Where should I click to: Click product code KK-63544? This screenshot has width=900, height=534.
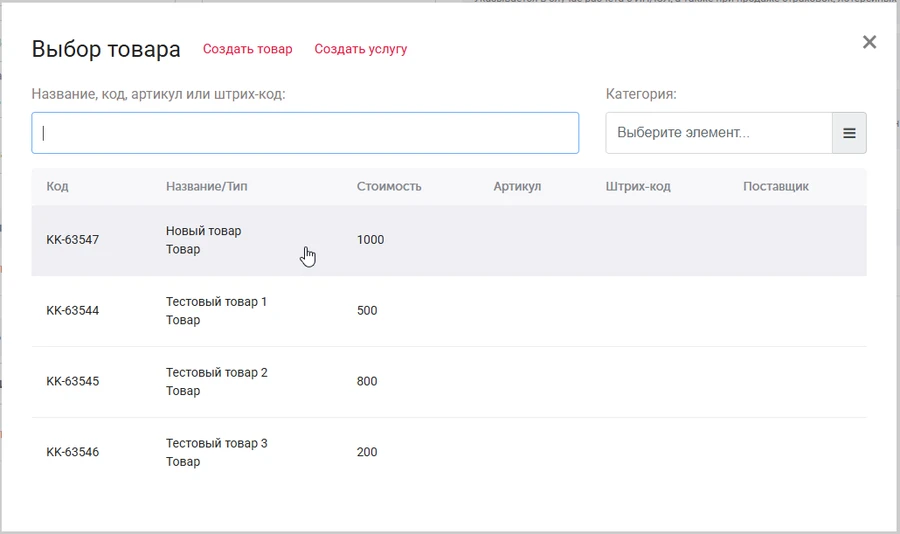73,311
